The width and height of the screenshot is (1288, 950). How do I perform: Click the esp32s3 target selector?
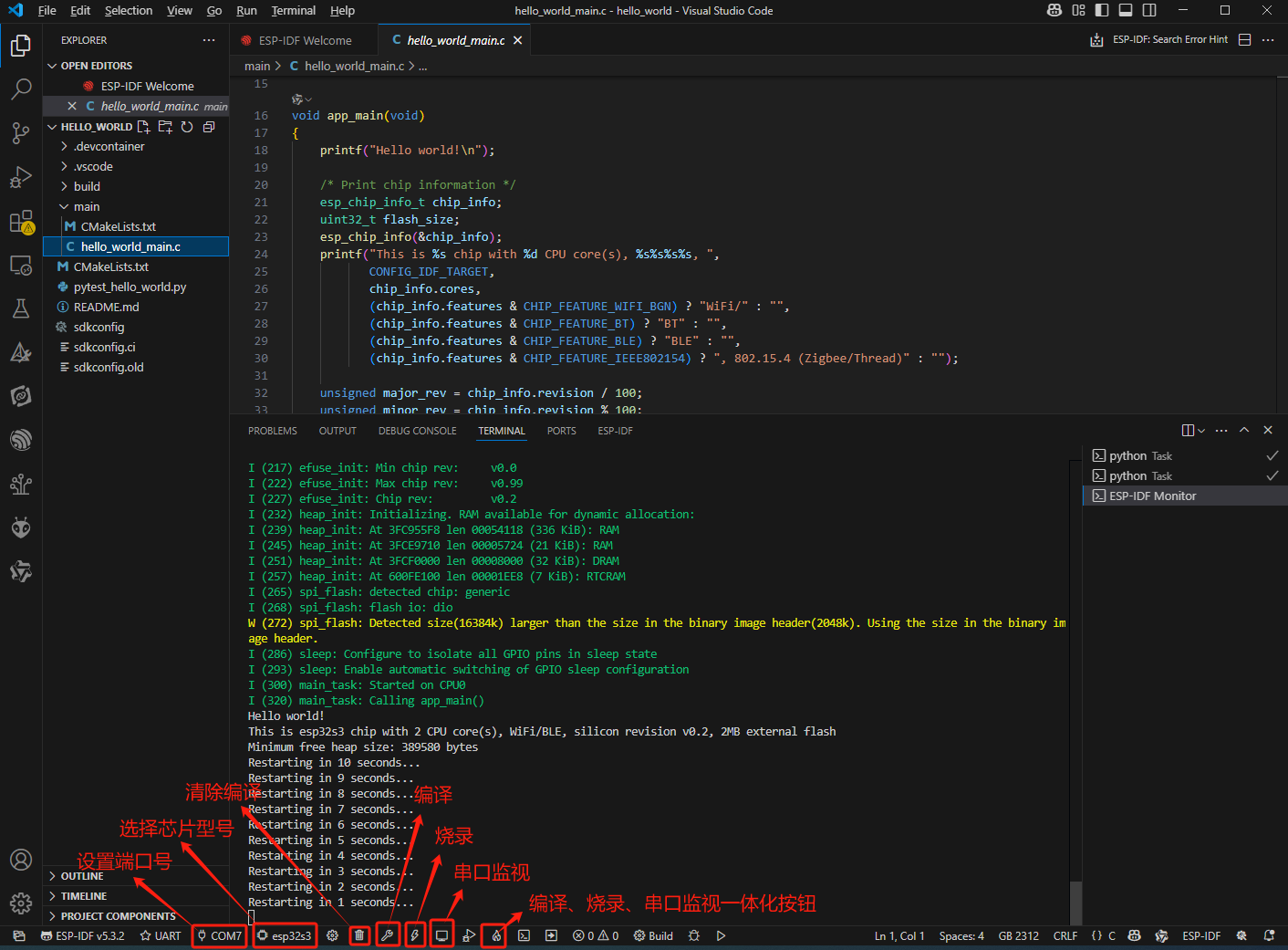point(285,935)
